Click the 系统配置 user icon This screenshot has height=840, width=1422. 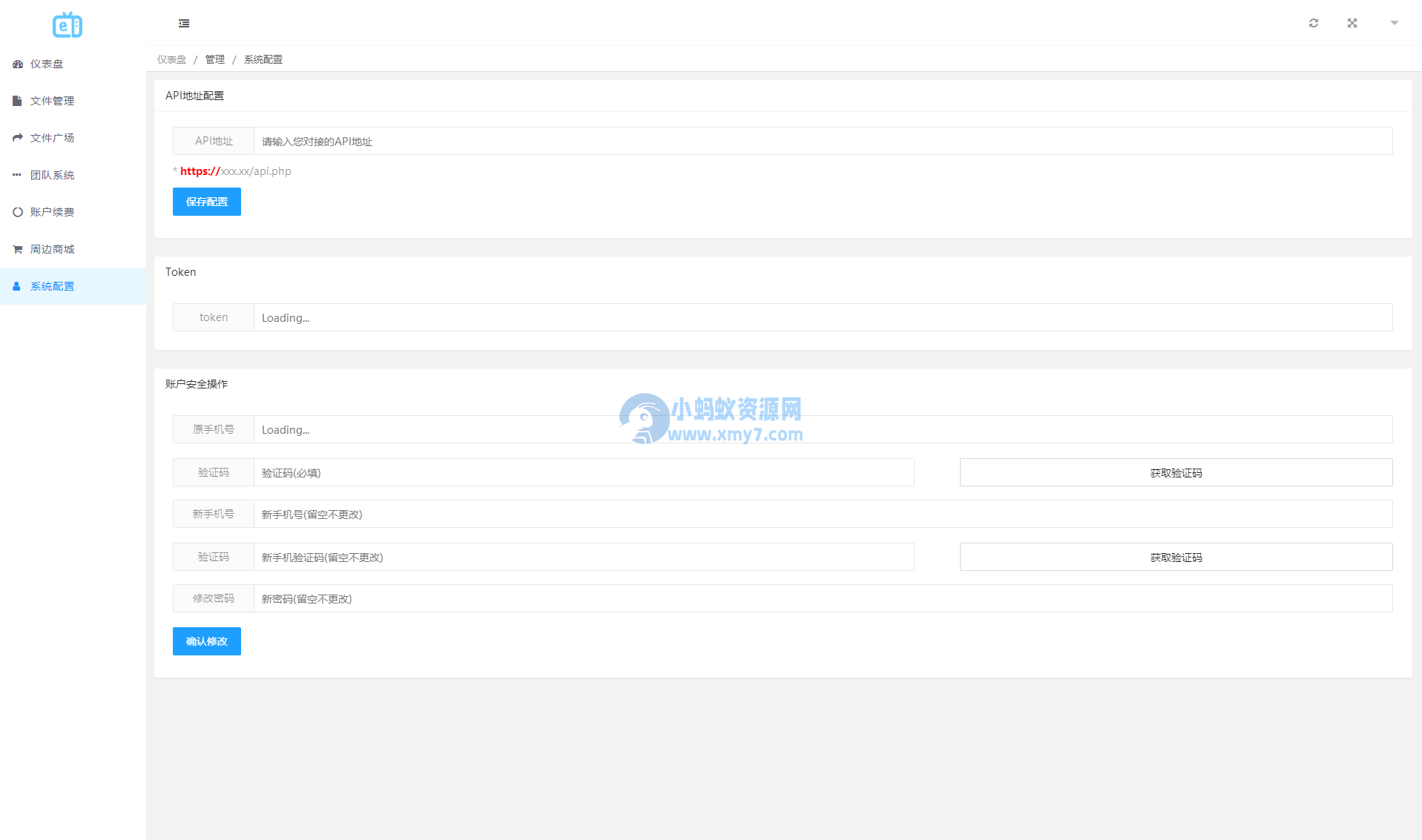coord(16,286)
